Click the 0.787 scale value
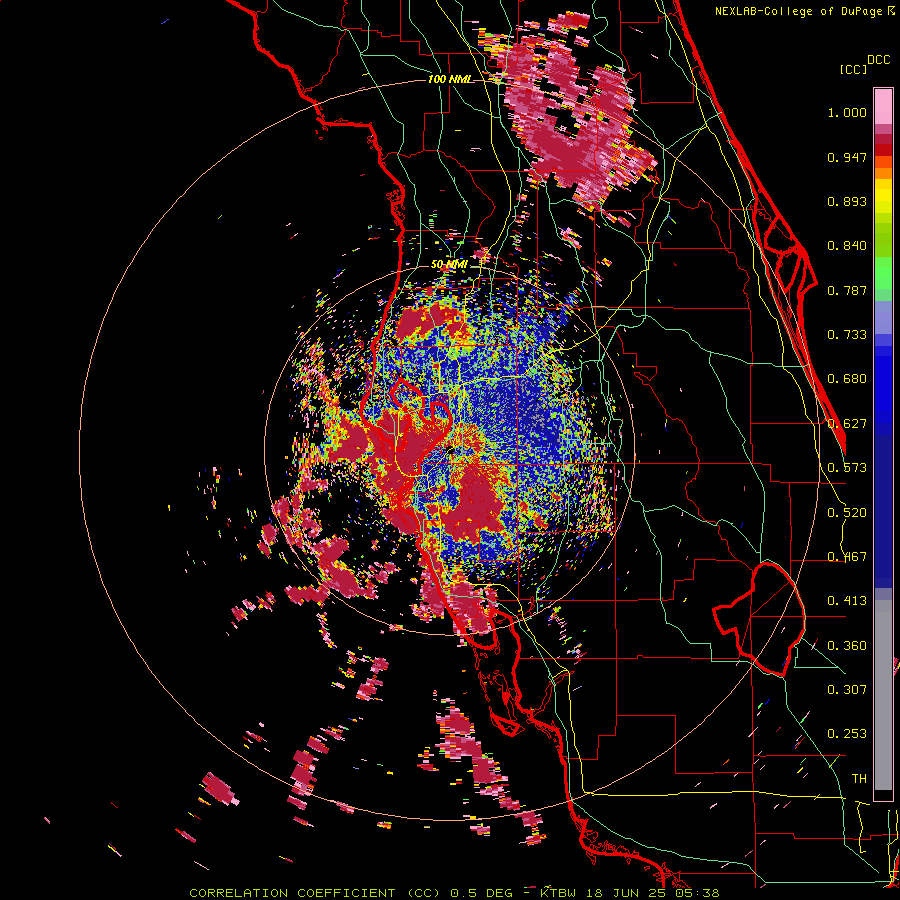This screenshot has width=900, height=900. pos(847,290)
